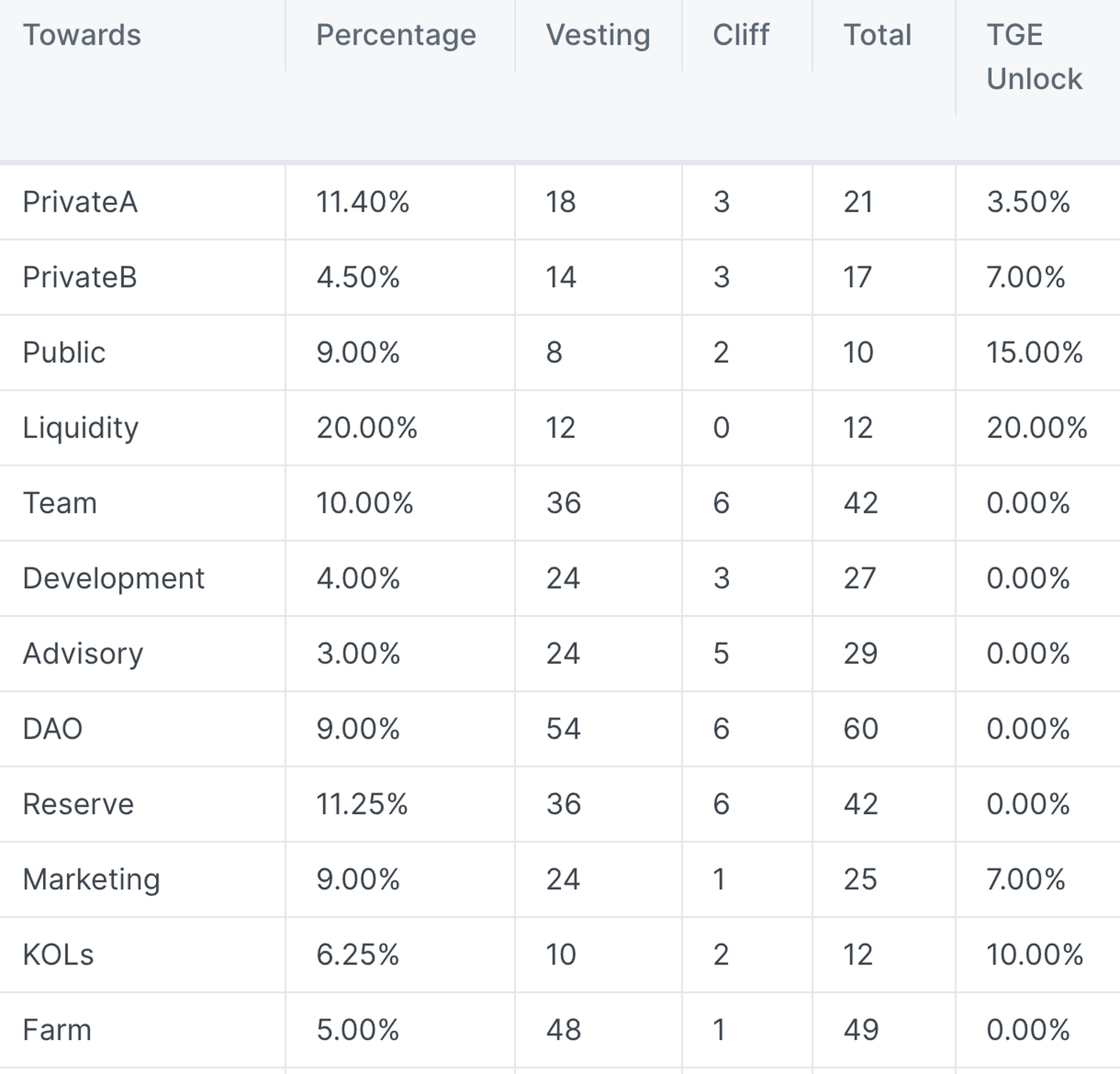Click the Reserve percentage 11.25% cell
The height and width of the screenshot is (1074, 1120).
click(362, 804)
